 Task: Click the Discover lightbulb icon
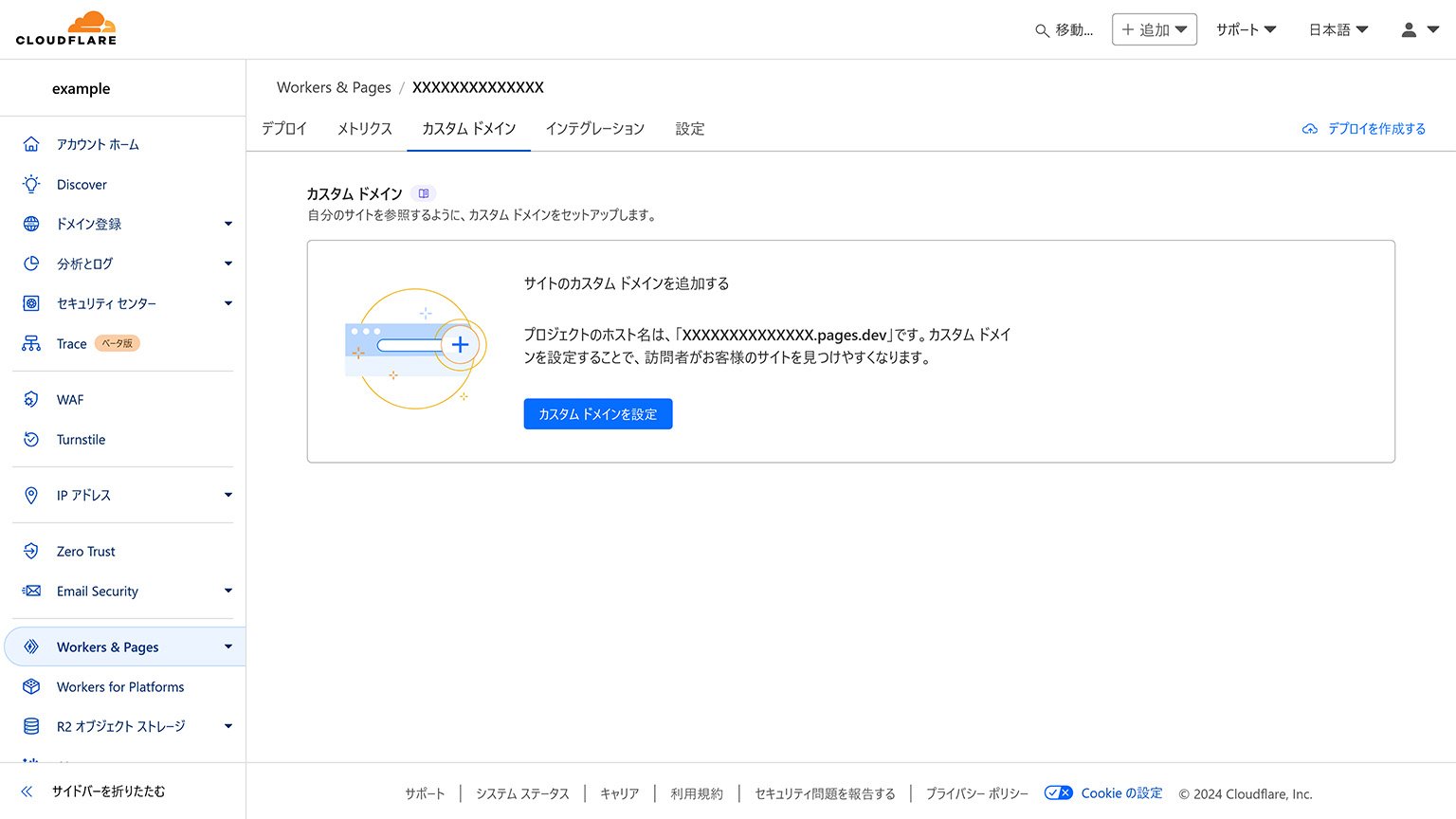(x=31, y=184)
